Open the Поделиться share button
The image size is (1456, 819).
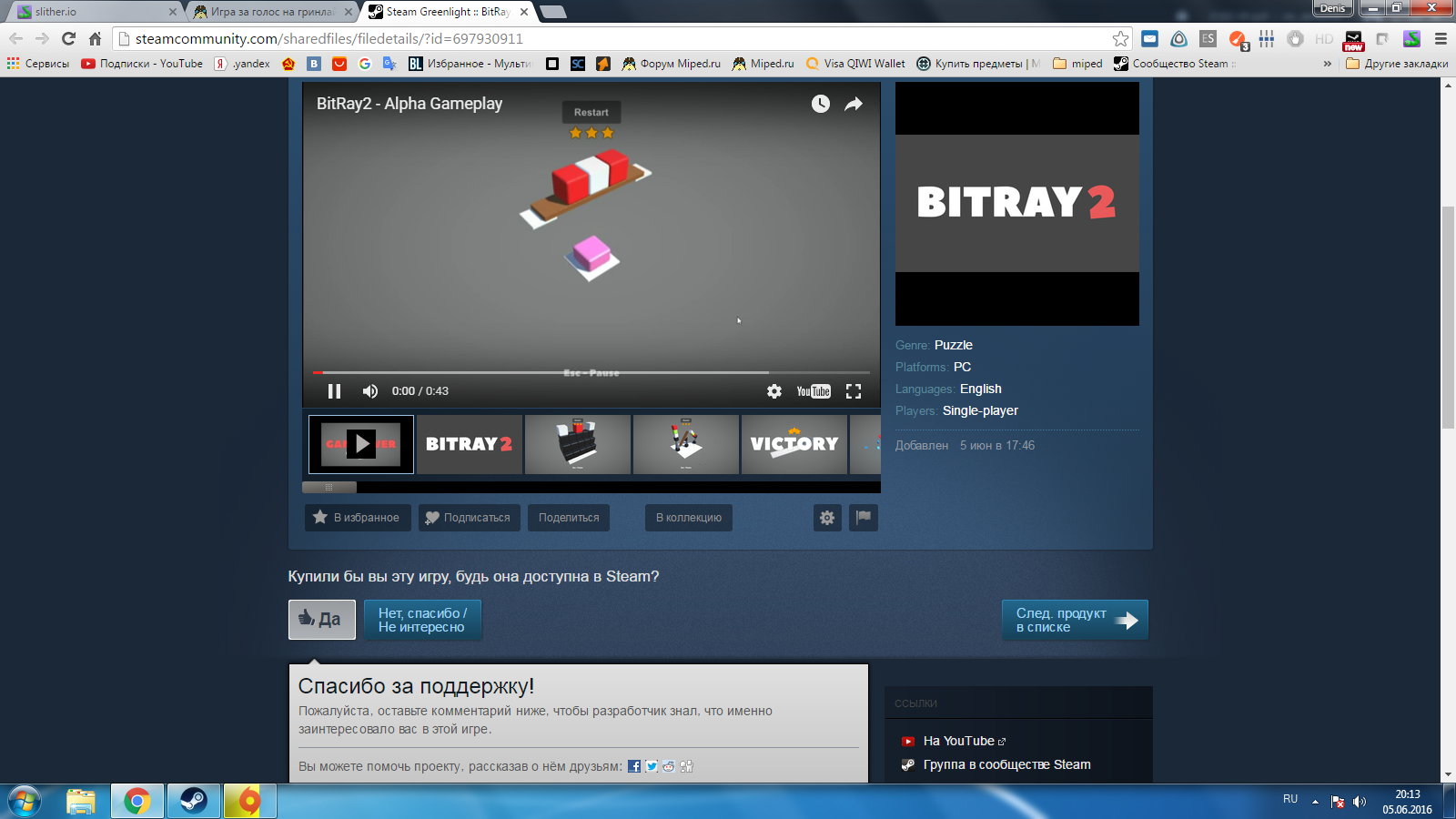569,518
